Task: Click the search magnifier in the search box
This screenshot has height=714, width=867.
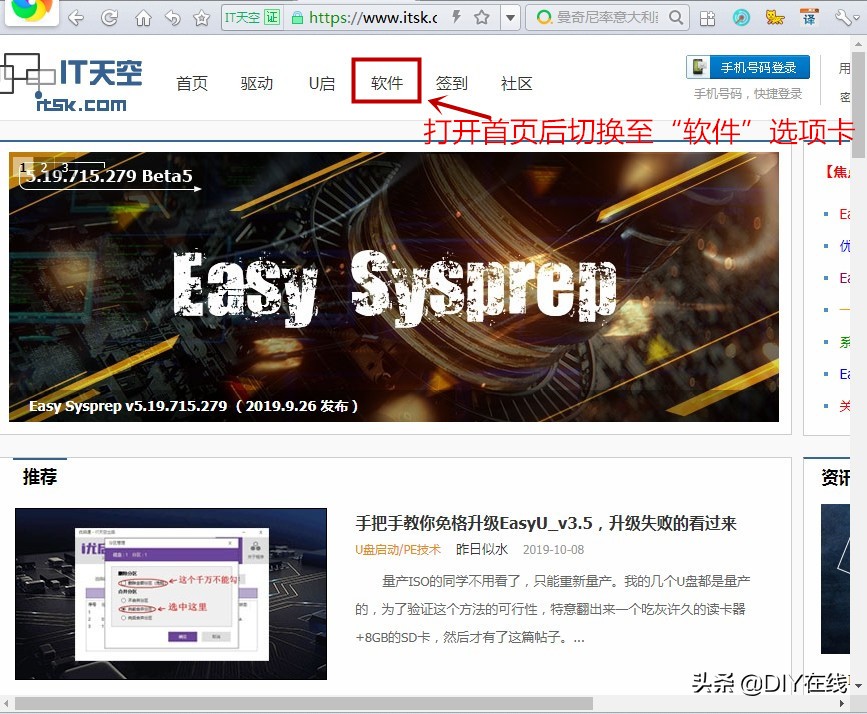Action: coord(676,16)
